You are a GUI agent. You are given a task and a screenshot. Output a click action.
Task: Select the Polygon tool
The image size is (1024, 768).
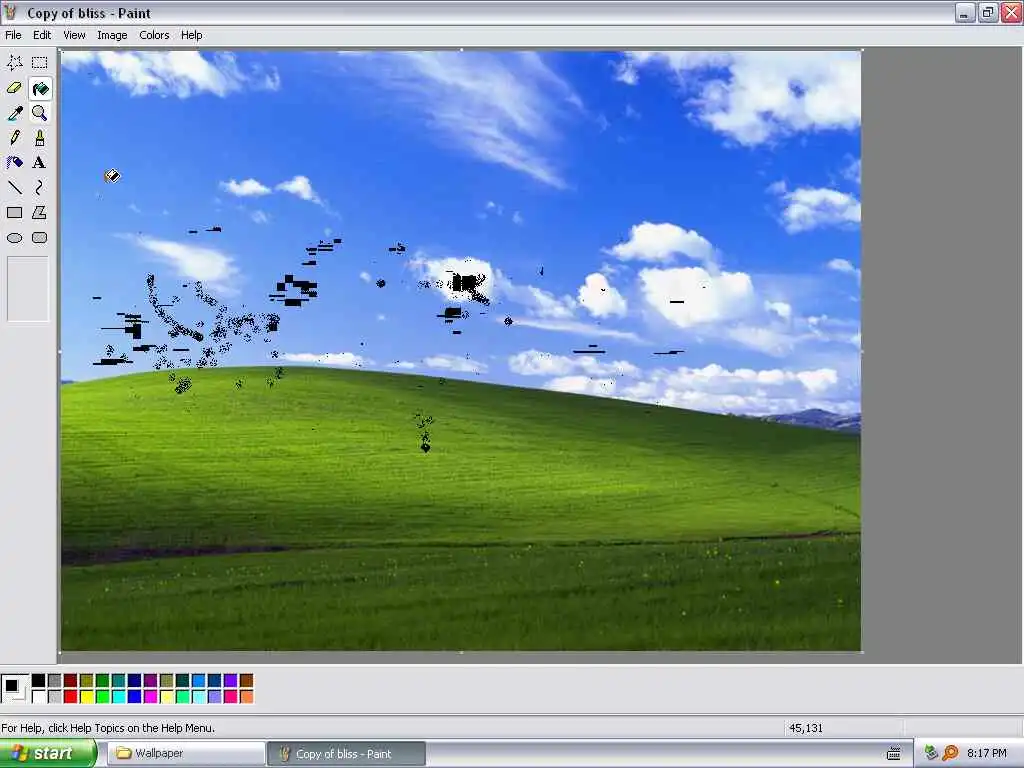(x=40, y=213)
